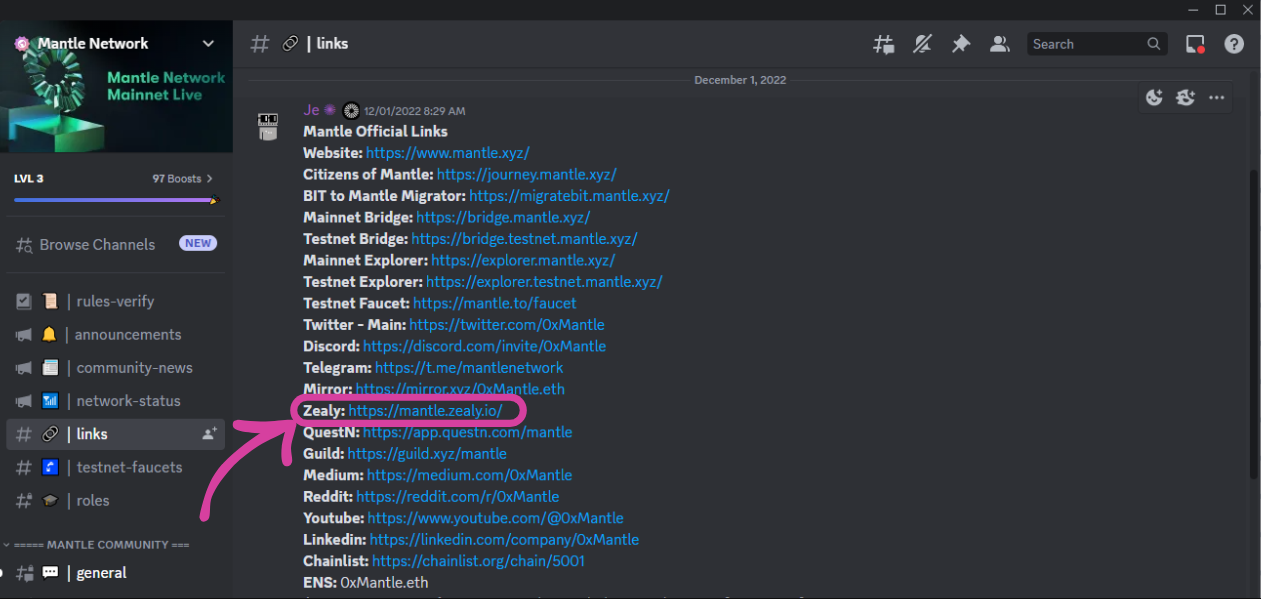The width and height of the screenshot is (1261, 599).
Task: Open the Mainnet Bridge link
Action: click(503, 217)
